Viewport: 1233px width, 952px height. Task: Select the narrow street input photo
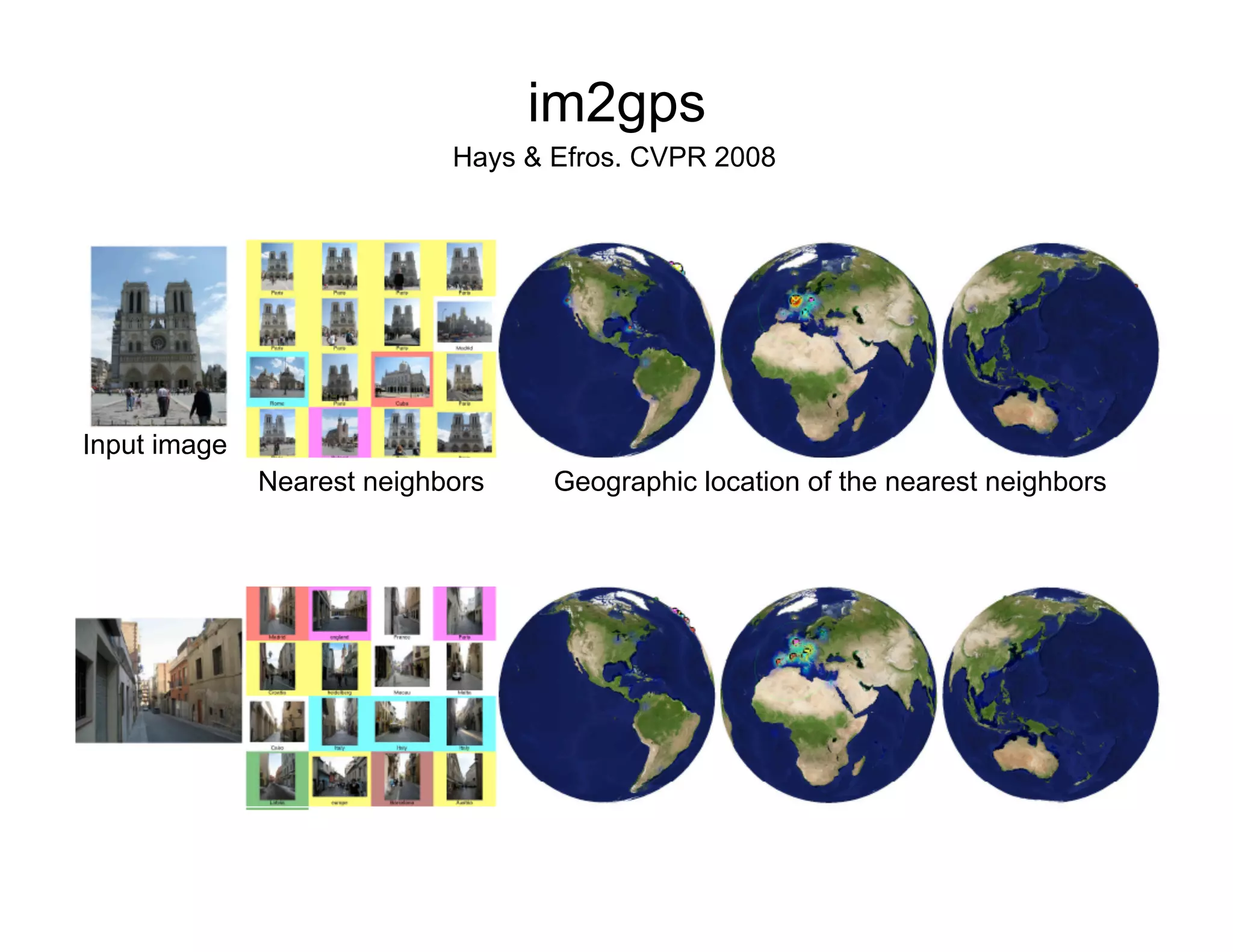click(158, 680)
